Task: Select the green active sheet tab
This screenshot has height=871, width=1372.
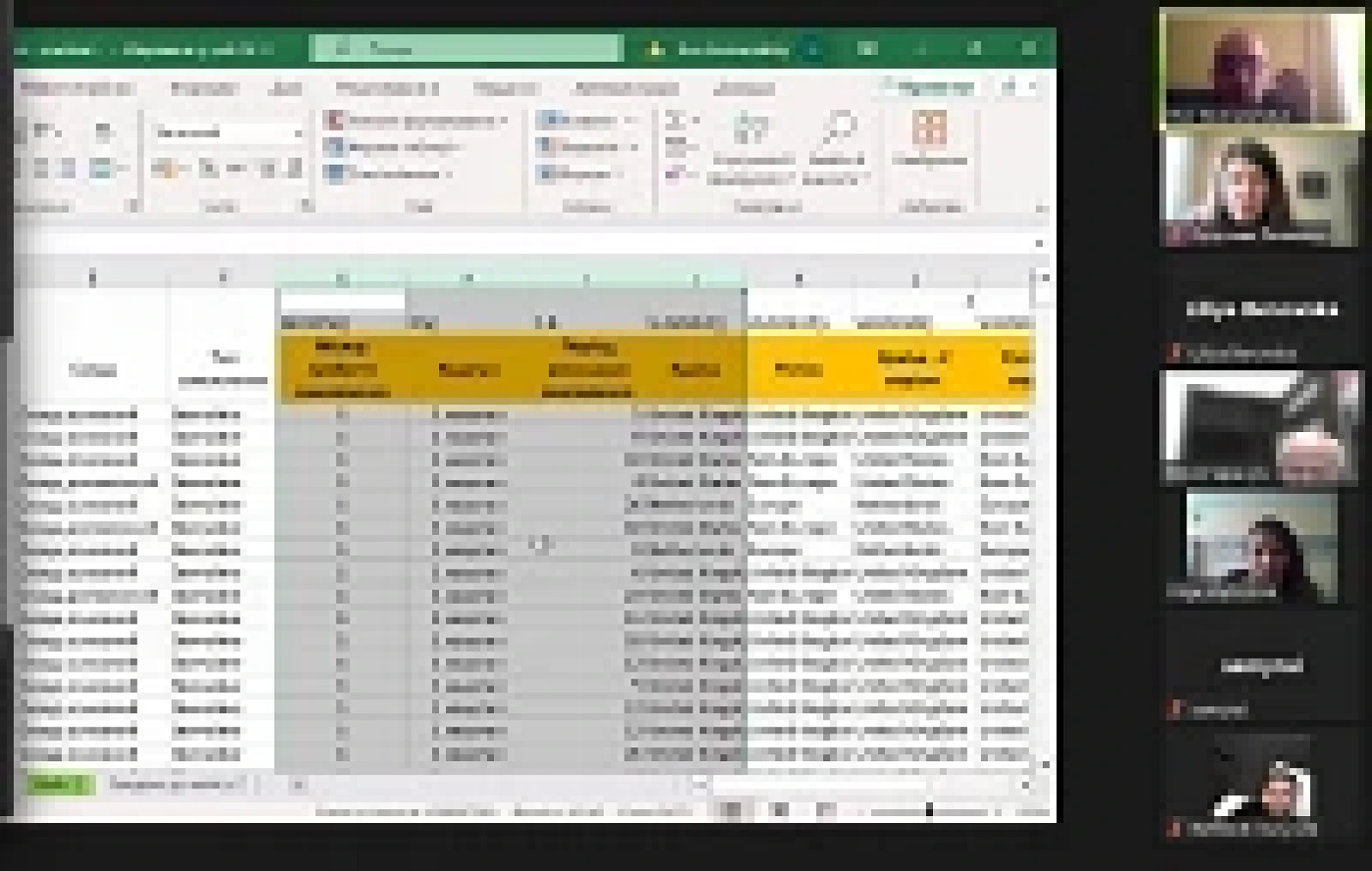Action: coord(57,785)
